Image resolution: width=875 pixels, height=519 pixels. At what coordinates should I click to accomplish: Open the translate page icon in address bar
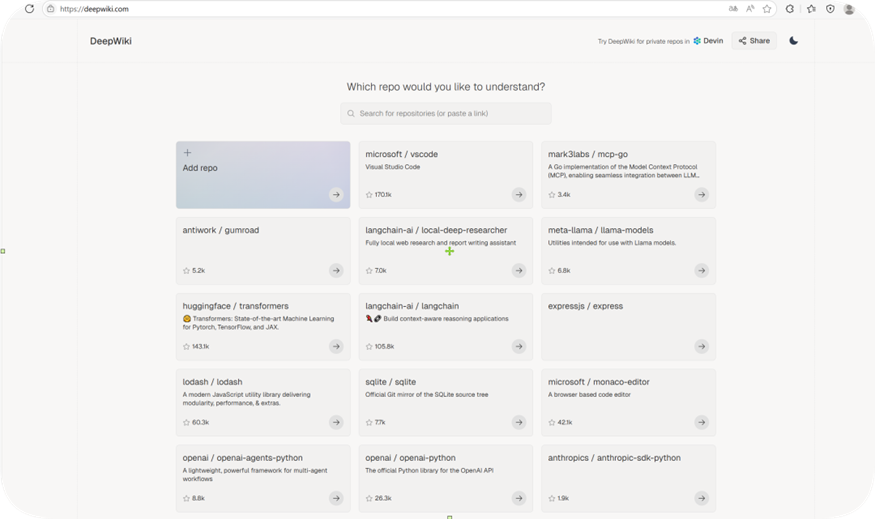733,9
